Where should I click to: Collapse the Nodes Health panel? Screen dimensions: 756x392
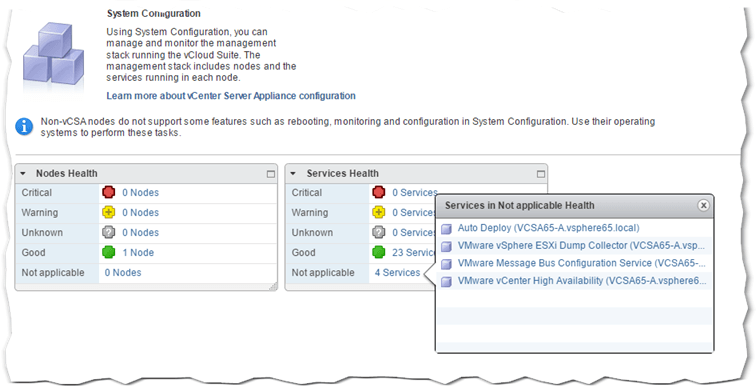(23, 174)
